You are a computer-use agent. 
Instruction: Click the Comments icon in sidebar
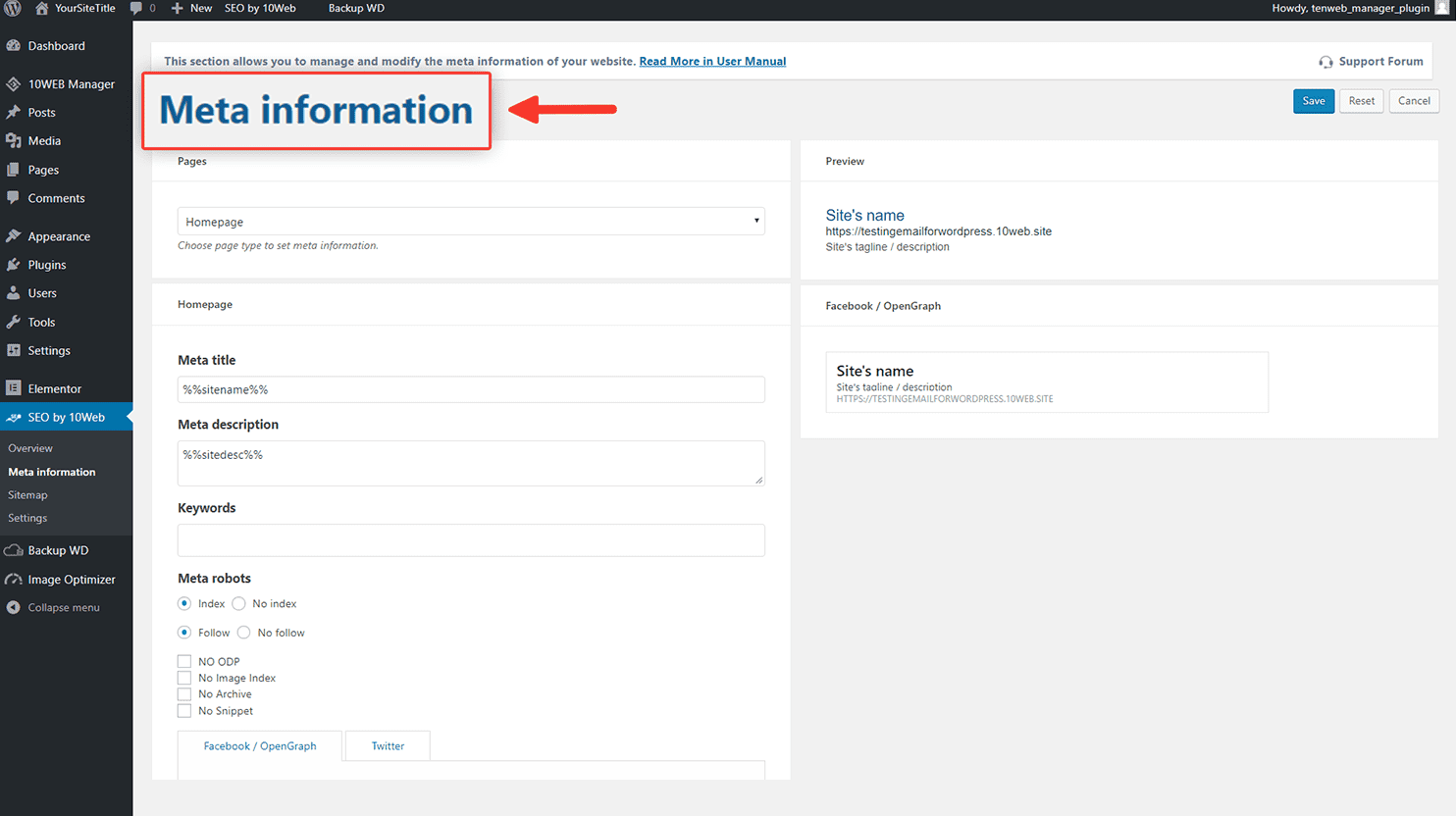[x=14, y=198]
